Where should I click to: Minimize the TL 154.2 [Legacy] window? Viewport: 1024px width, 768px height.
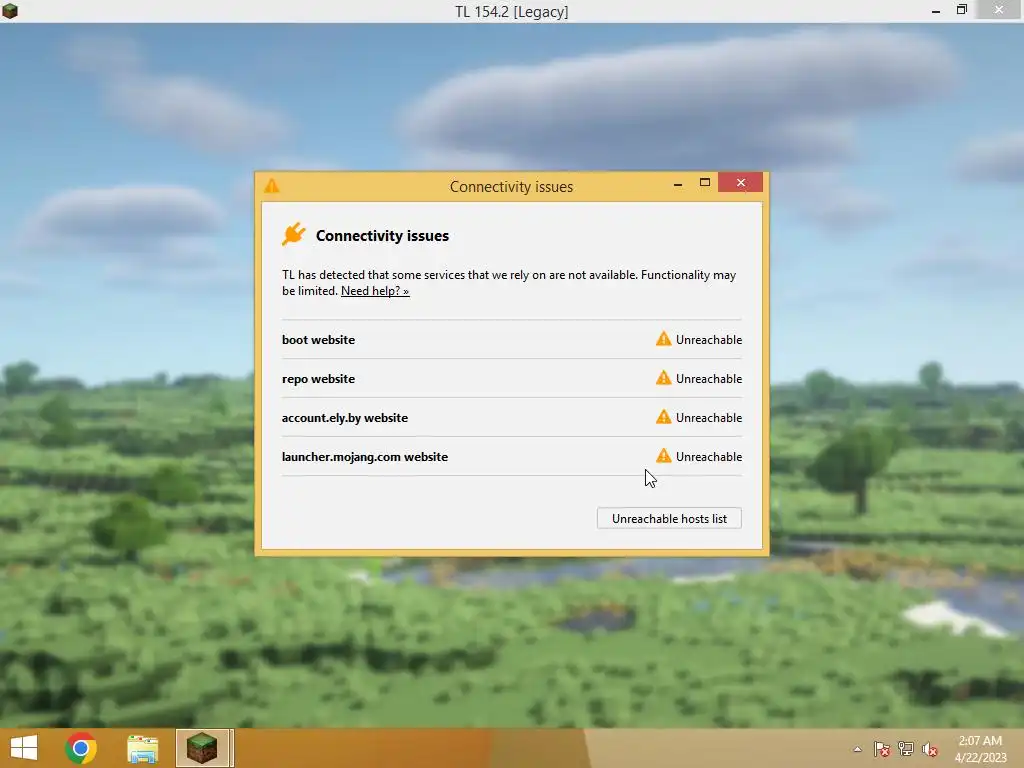[x=936, y=10]
